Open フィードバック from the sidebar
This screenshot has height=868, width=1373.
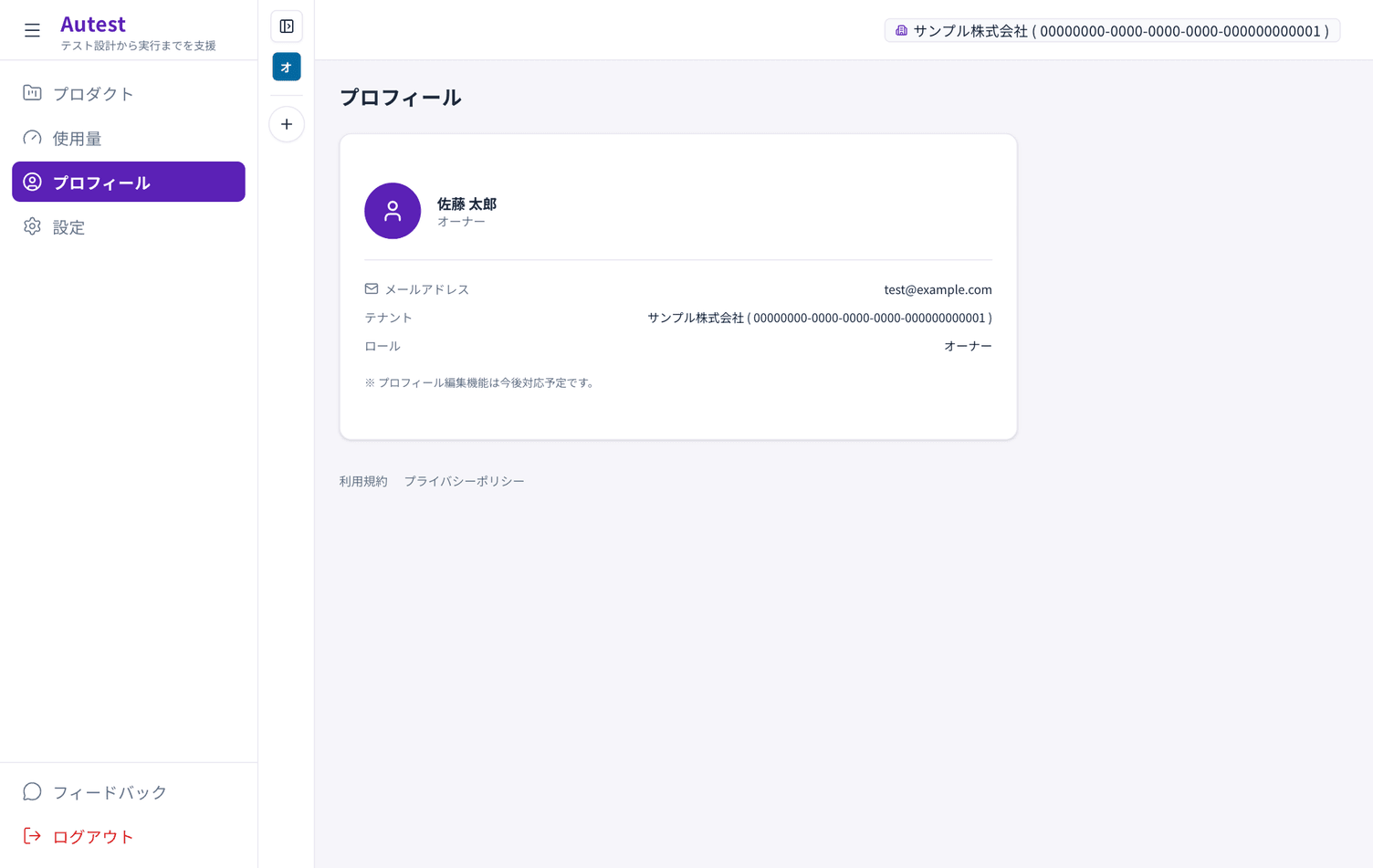click(x=129, y=791)
